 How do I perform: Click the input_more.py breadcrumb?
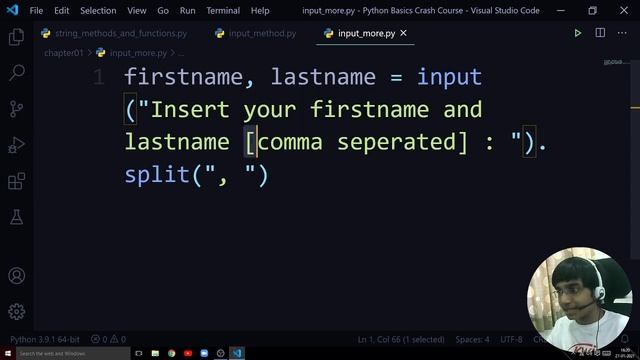[x=138, y=53]
